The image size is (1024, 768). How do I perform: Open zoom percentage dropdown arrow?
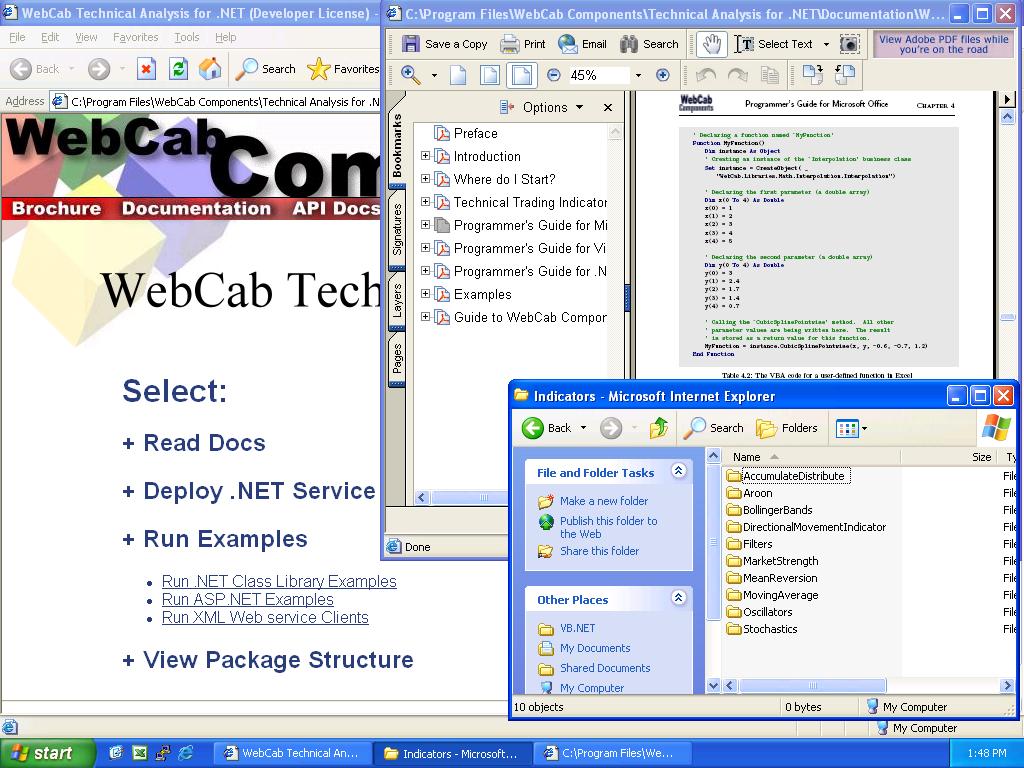pyautogui.click(x=639, y=75)
